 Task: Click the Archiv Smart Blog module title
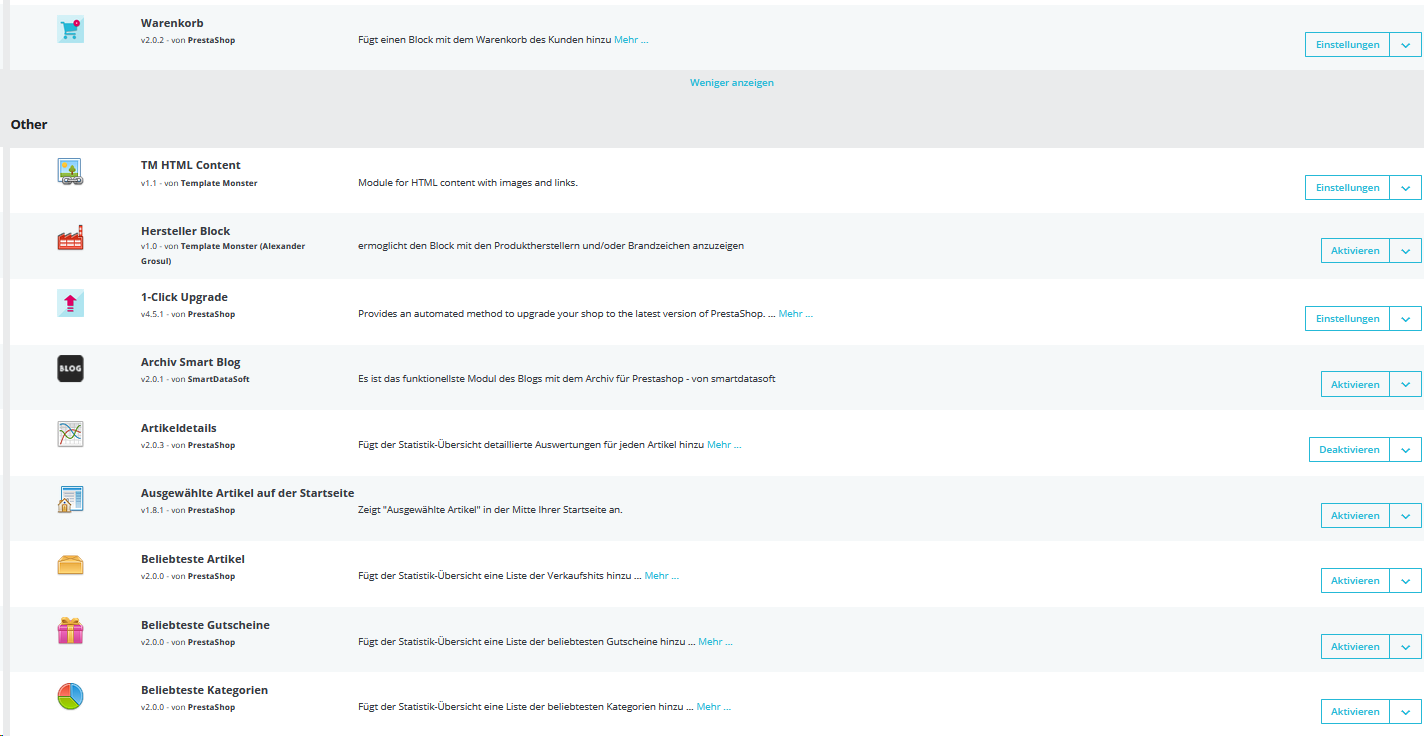coord(191,362)
